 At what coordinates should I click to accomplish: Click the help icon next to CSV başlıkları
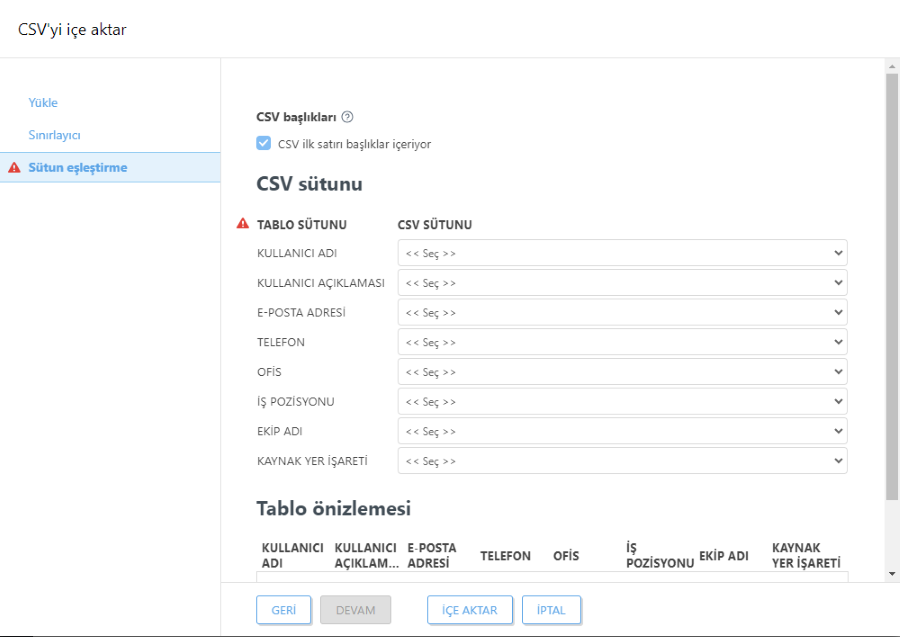[x=346, y=116]
